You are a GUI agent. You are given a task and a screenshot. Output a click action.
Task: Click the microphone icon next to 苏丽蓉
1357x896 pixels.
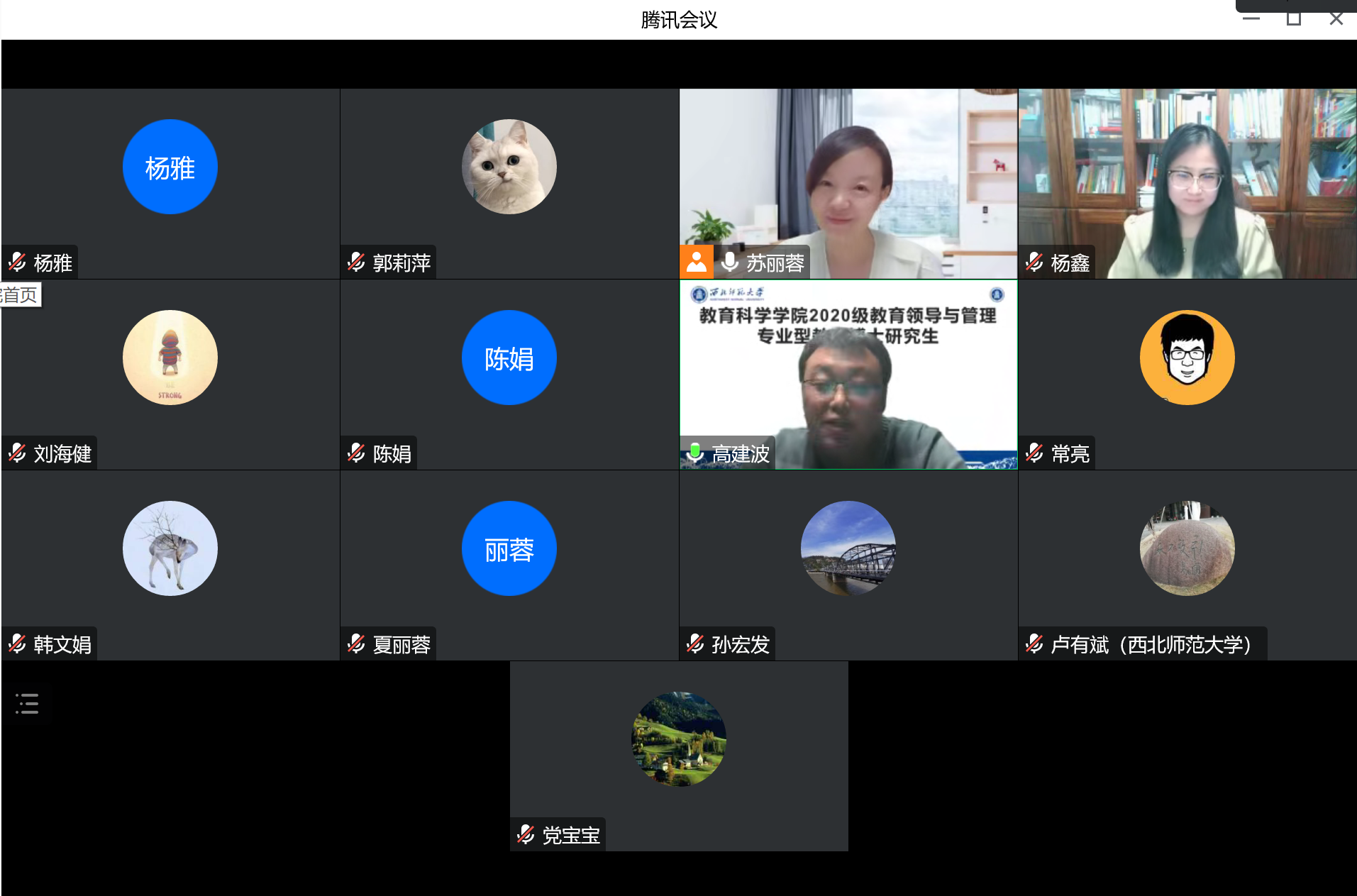click(x=729, y=262)
